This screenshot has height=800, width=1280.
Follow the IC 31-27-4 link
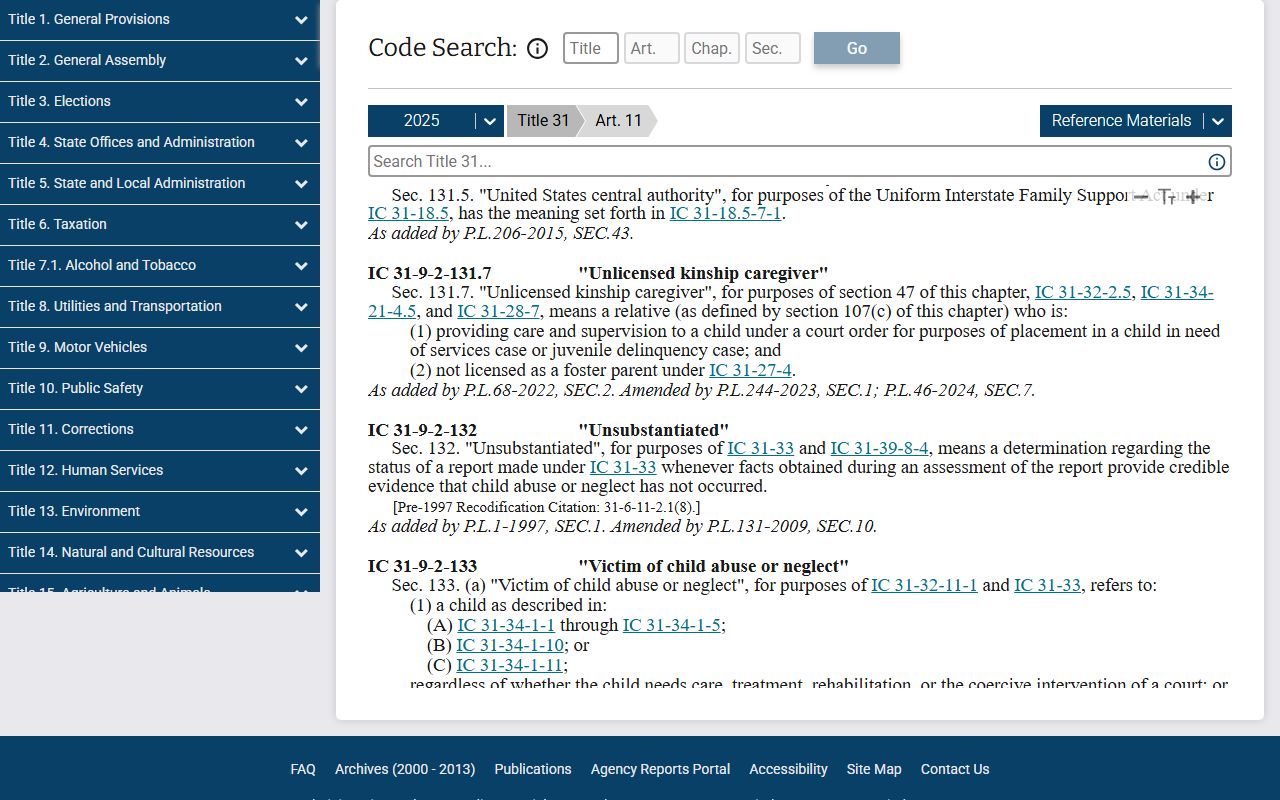[750, 371]
